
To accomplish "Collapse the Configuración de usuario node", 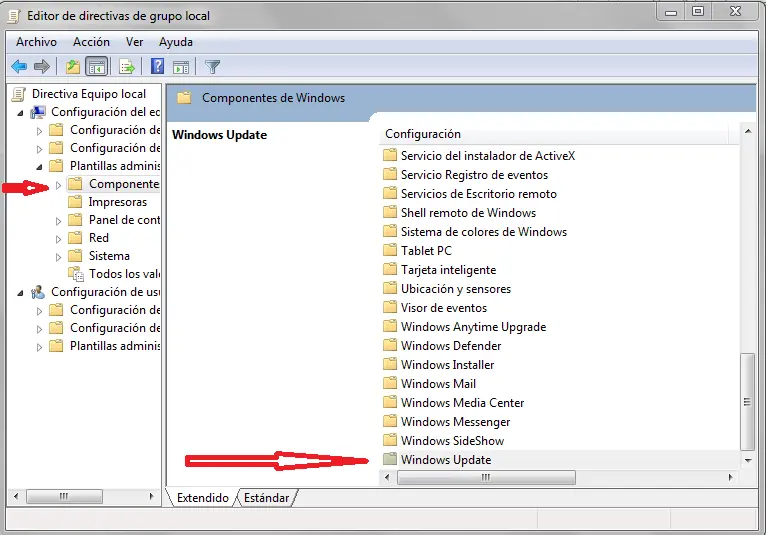I will 21,293.
